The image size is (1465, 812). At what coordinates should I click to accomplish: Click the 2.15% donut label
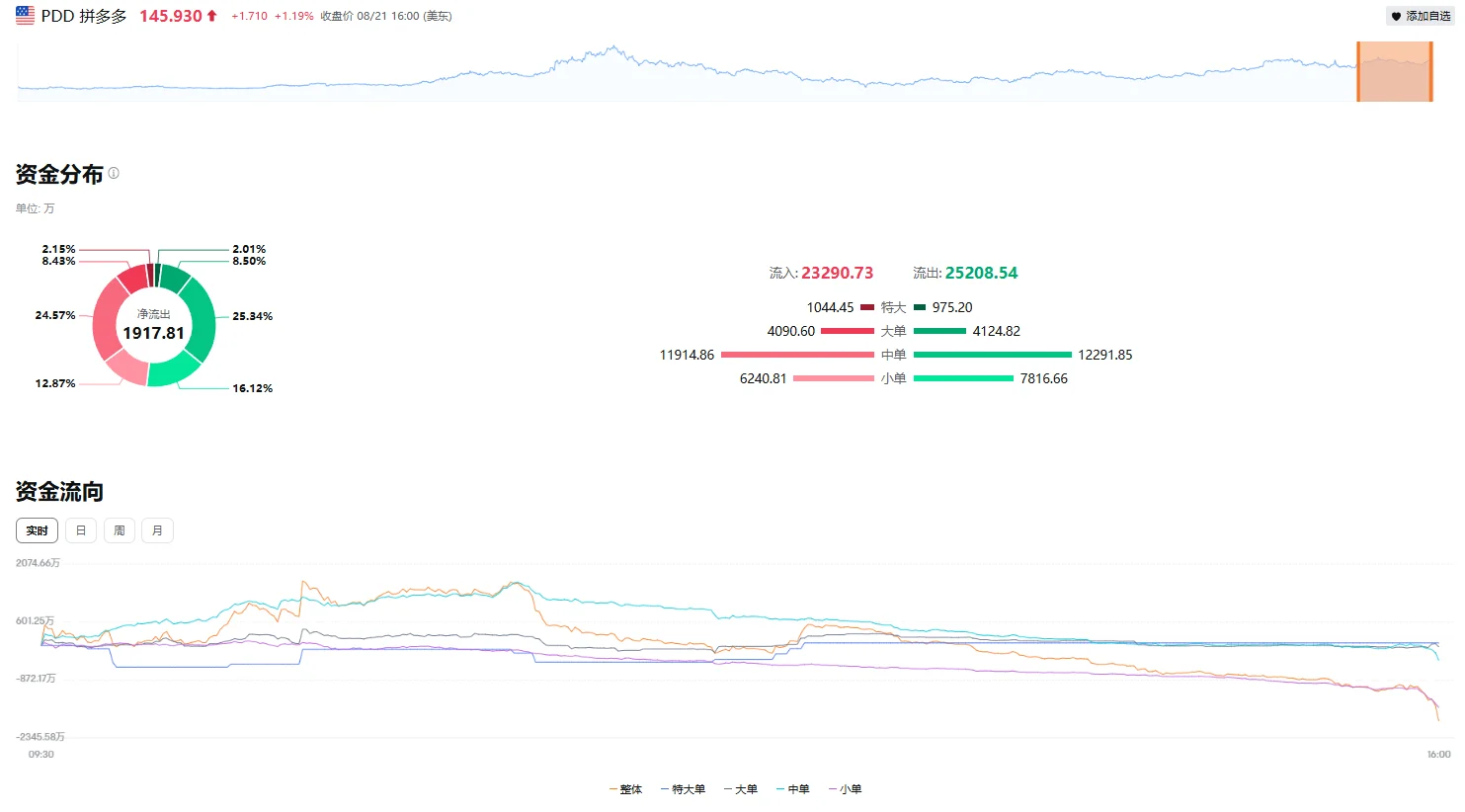click(58, 249)
